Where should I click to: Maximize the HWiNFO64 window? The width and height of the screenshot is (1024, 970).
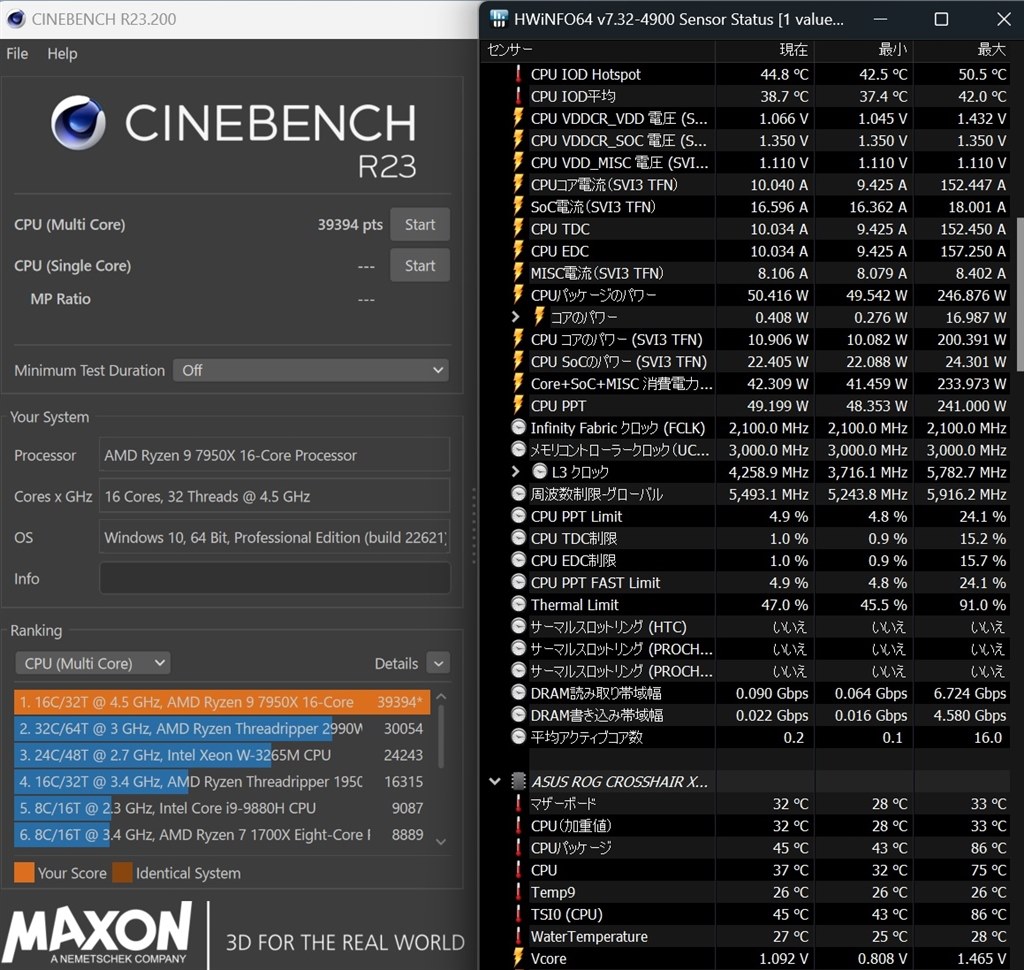941,19
